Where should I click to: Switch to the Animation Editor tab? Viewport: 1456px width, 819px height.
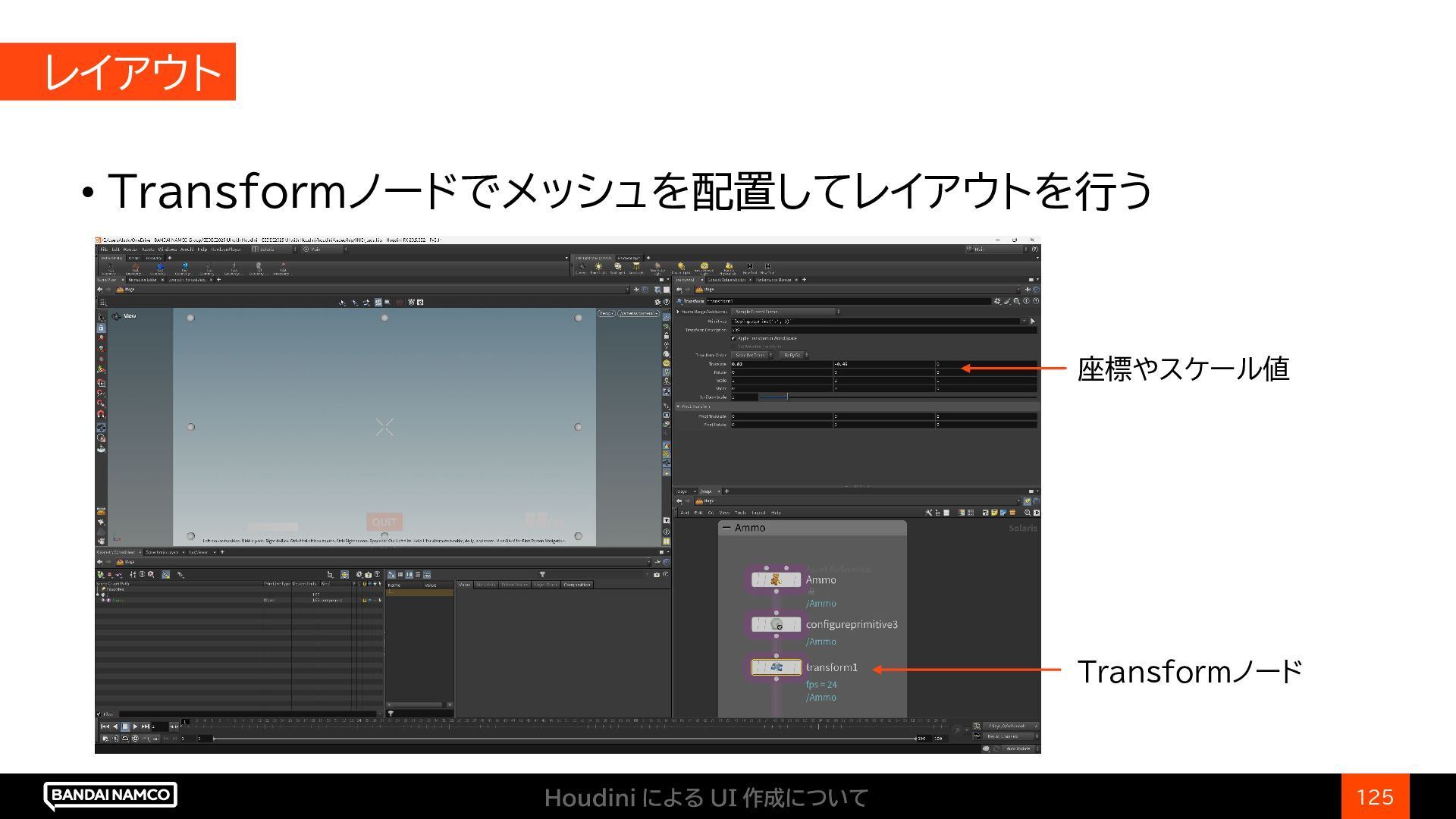142,280
